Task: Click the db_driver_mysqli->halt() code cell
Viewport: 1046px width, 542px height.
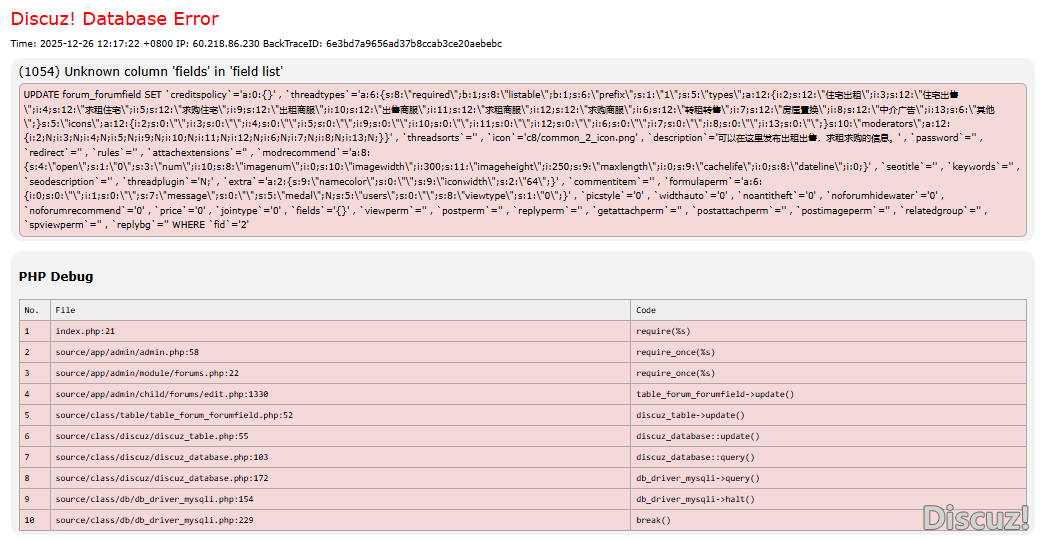Action: pyautogui.click(x=696, y=499)
